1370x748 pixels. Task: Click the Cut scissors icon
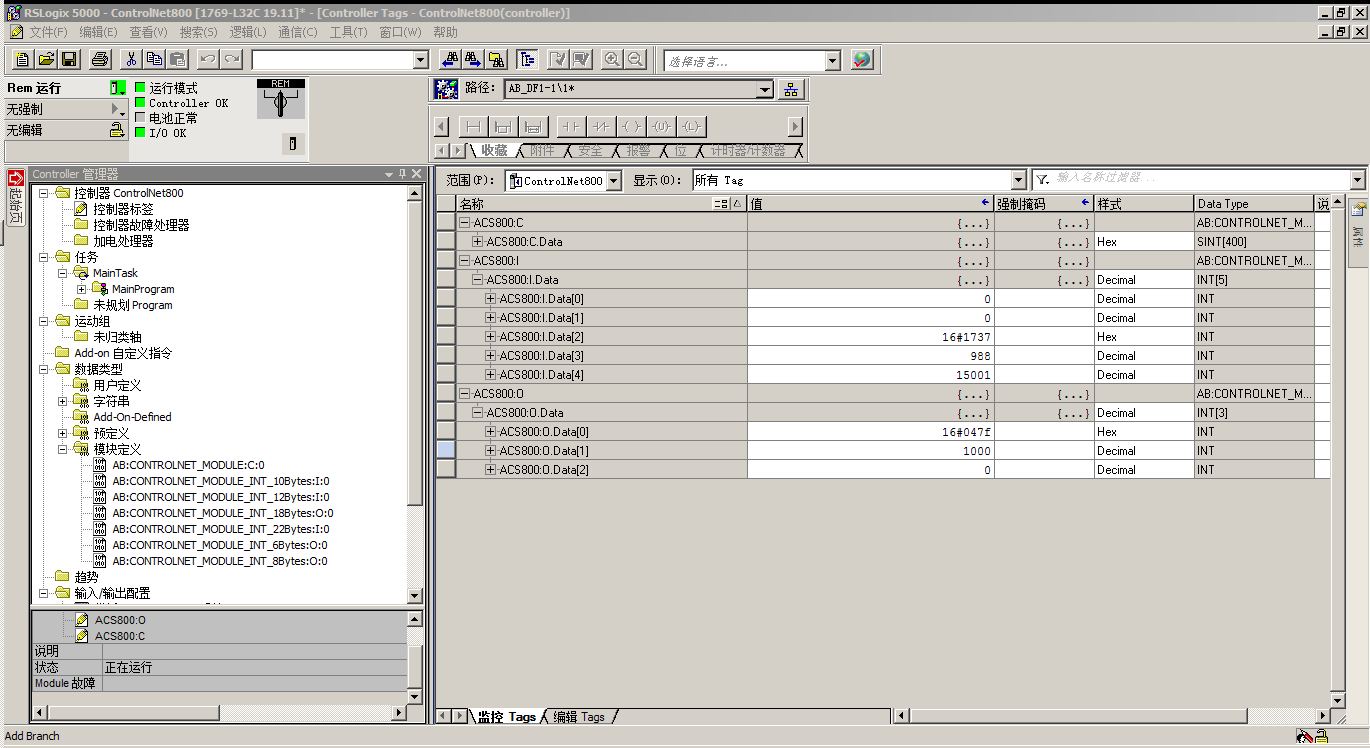coord(130,60)
